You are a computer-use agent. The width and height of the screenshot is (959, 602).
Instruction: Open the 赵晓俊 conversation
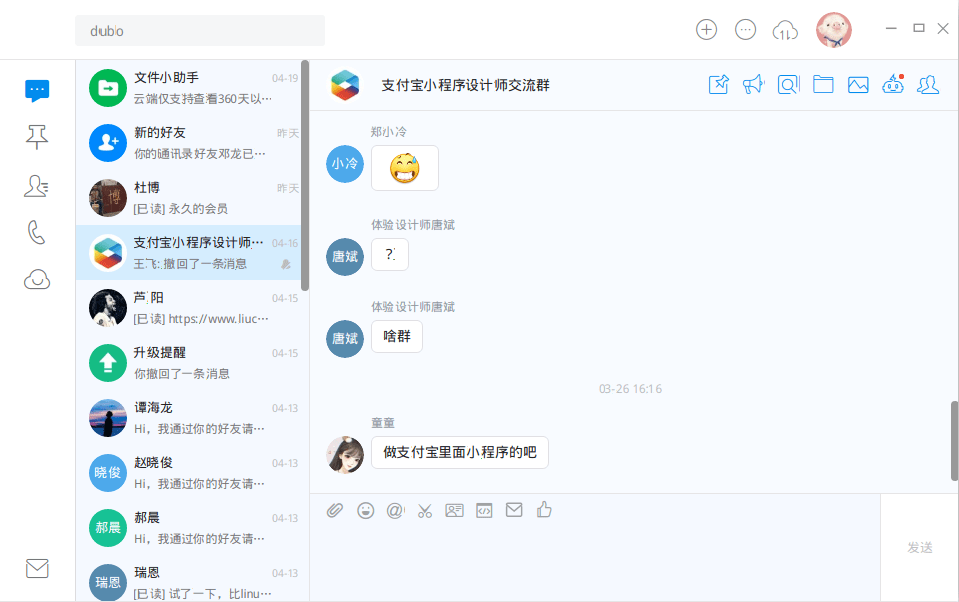click(x=190, y=473)
